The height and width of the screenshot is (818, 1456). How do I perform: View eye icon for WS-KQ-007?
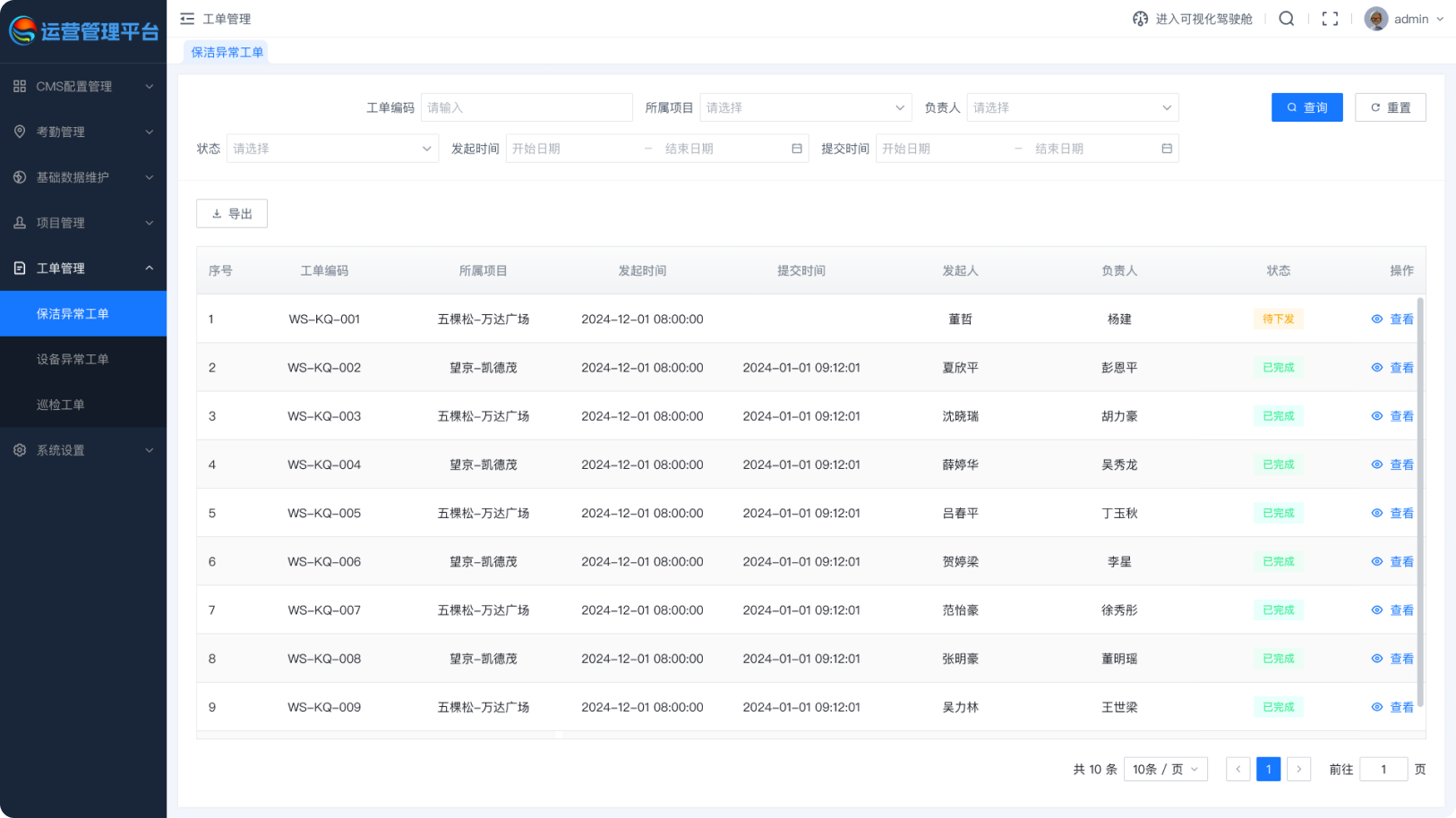coord(1377,610)
